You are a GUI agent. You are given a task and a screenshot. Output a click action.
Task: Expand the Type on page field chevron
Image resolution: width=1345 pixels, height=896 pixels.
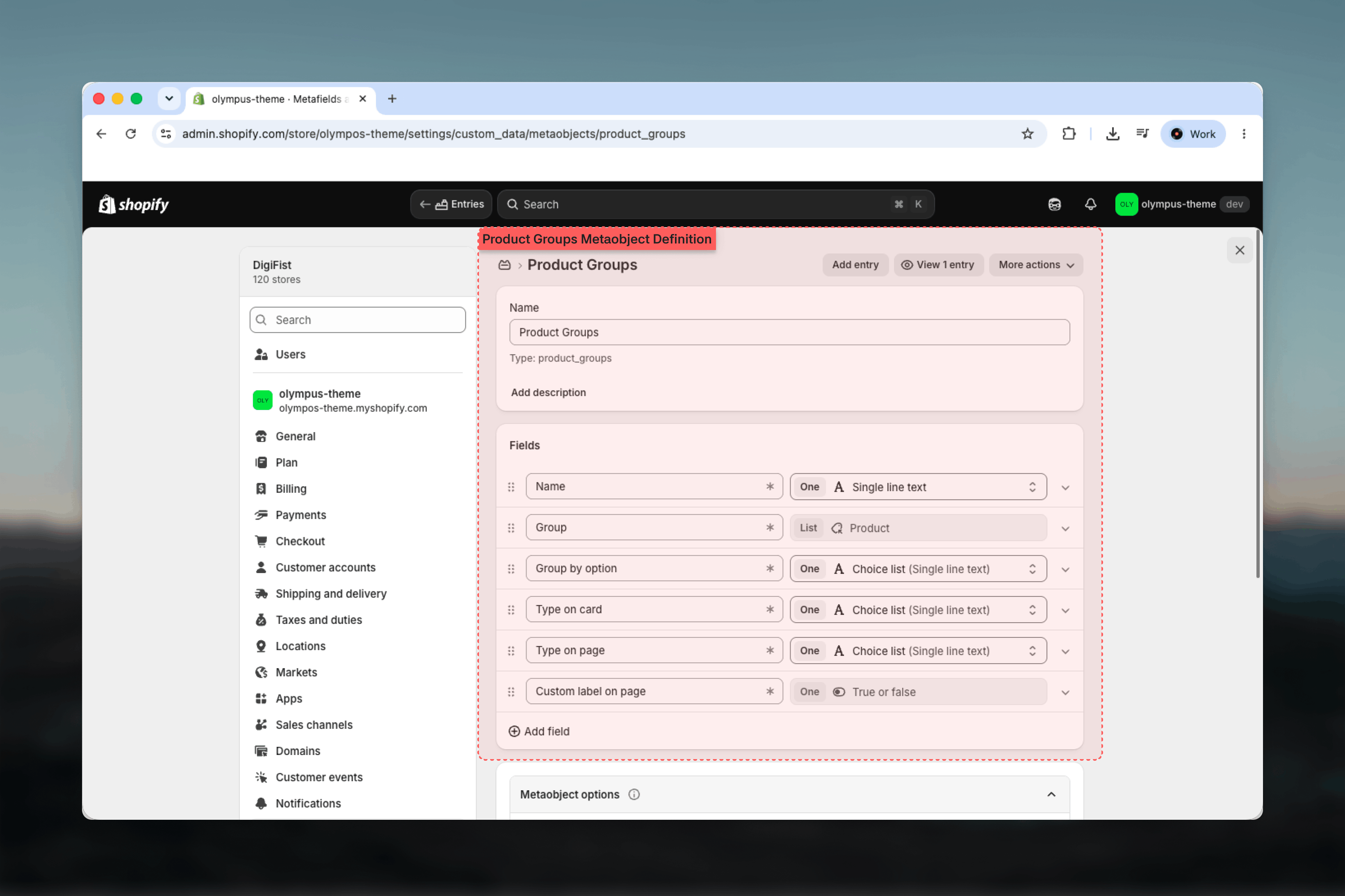(1065, 651)
